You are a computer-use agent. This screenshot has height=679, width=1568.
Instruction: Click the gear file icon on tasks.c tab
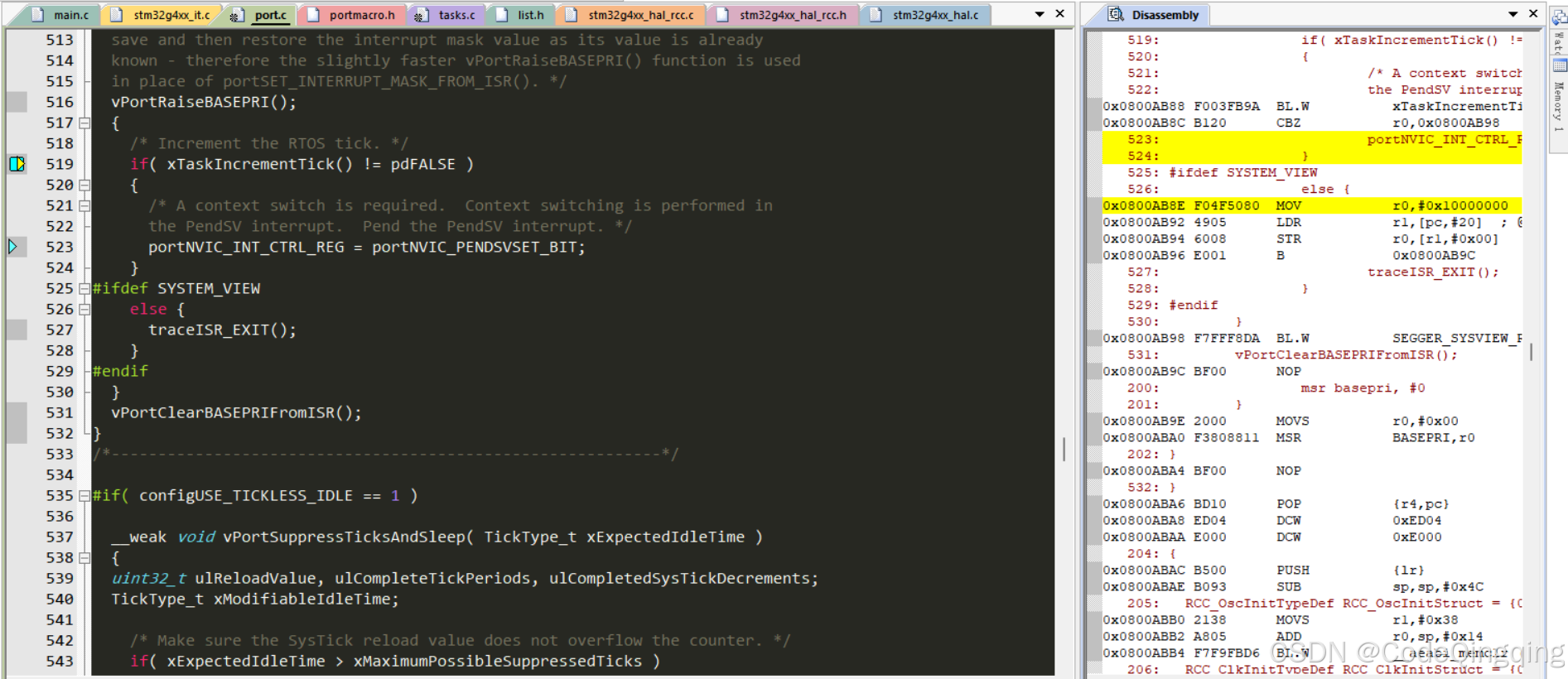tap(421, 15)
